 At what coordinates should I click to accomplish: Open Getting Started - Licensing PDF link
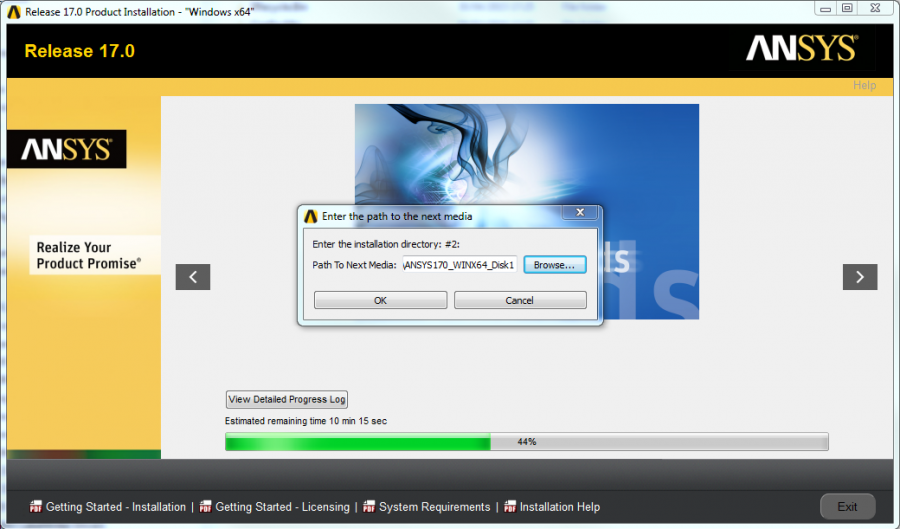click(x=282, y=507)
